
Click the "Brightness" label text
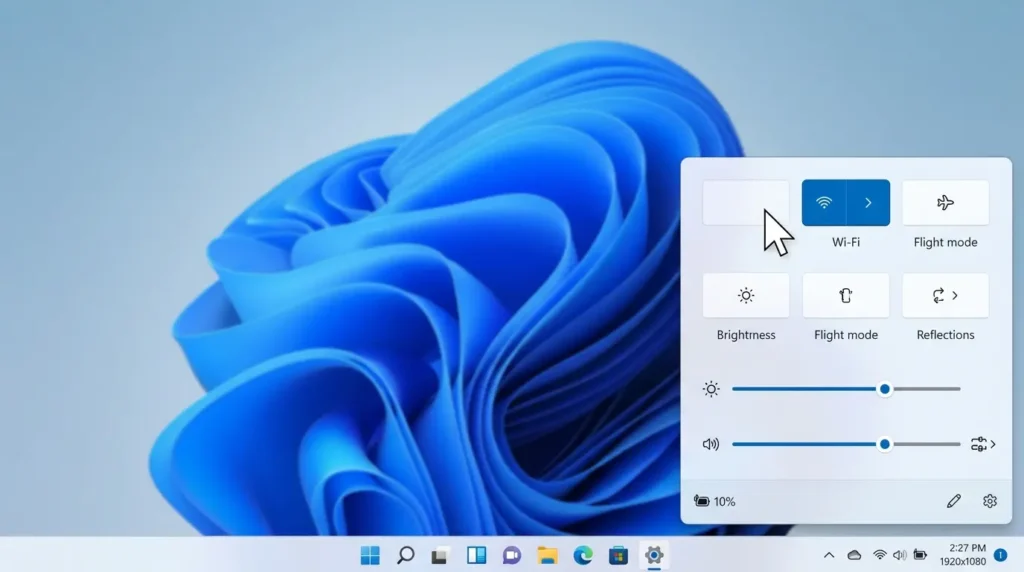tap(746, 335)
